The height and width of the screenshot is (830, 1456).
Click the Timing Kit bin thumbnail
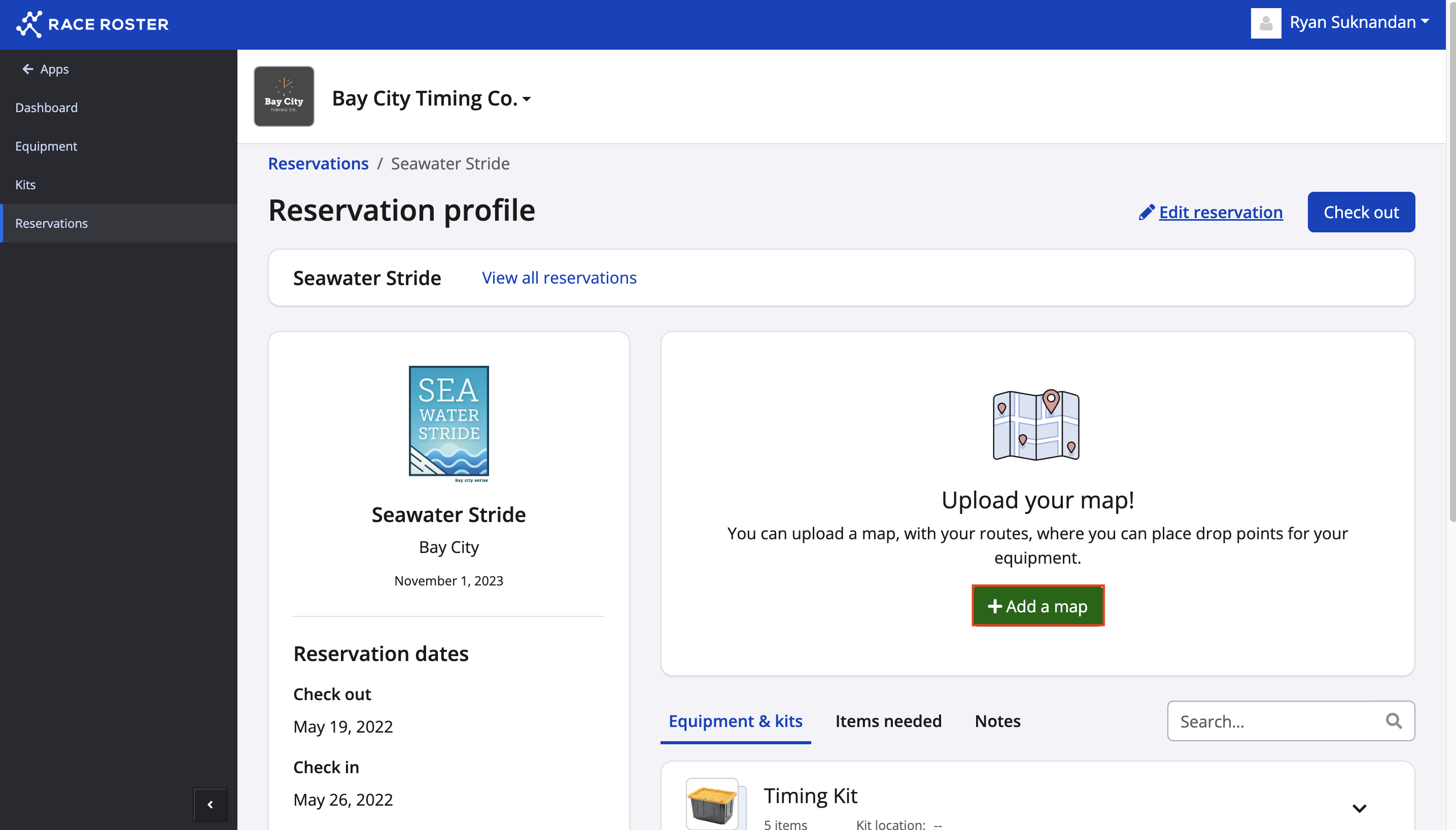click(712, 804)
